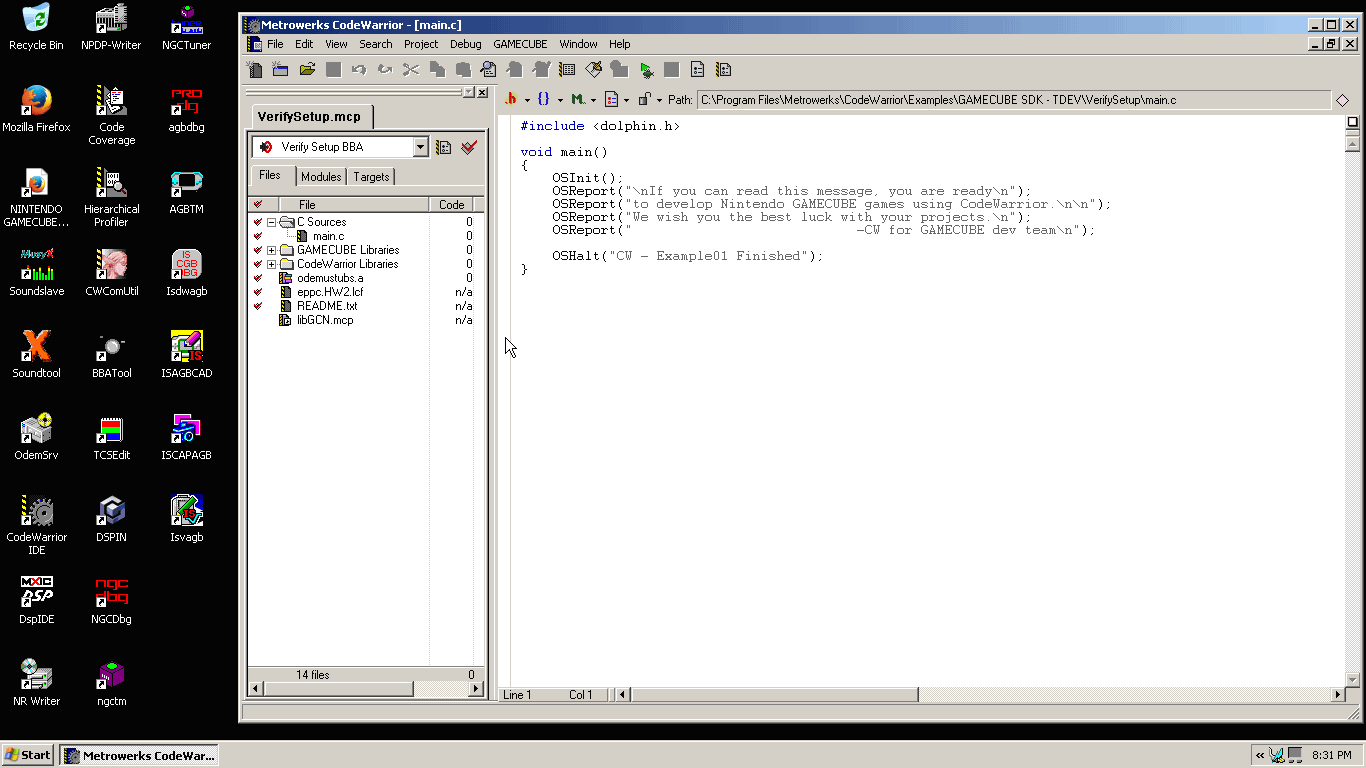
Task: Click the New Text File toolbar icon
Action: [x=255, y=70]
